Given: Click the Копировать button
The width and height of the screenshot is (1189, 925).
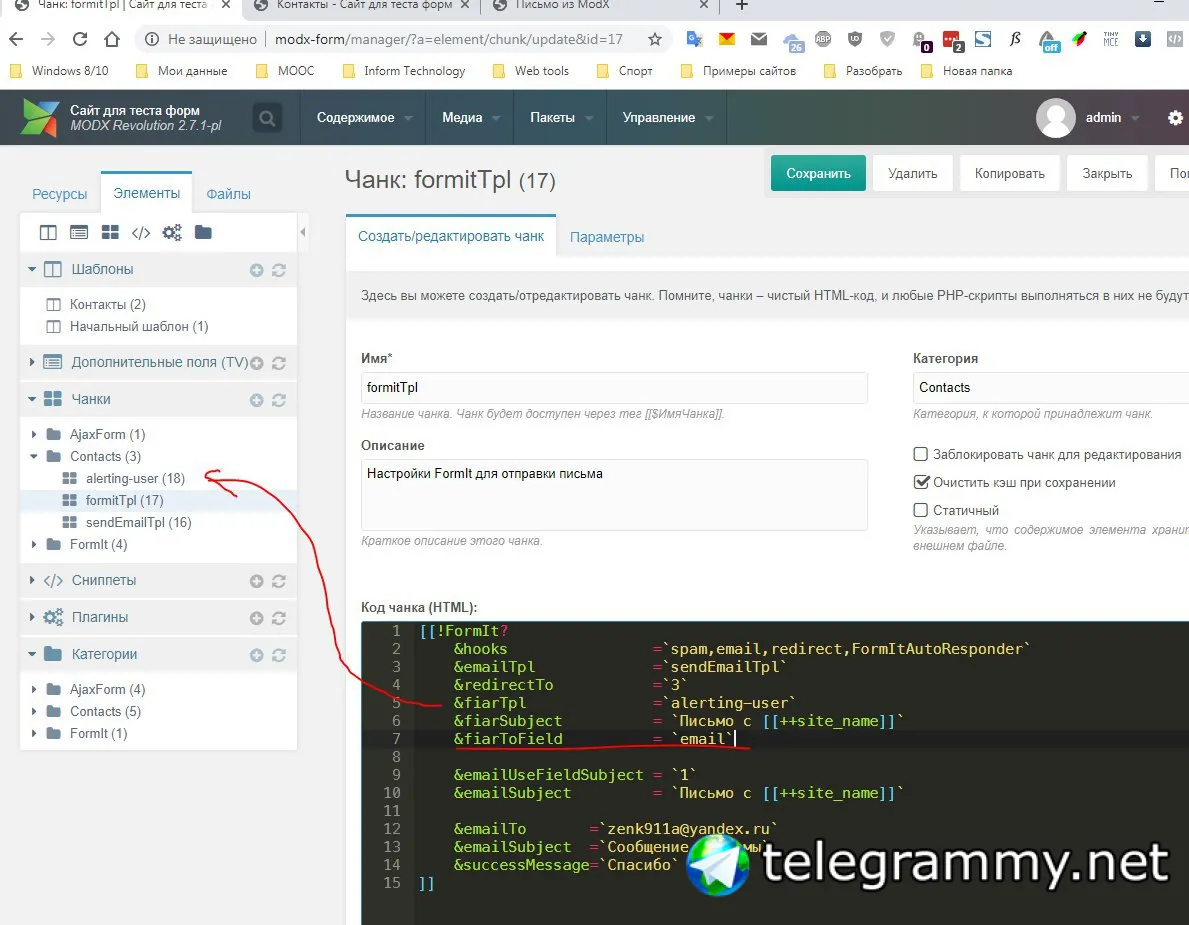Looking at the screenshot, I should pos(1009,174).
